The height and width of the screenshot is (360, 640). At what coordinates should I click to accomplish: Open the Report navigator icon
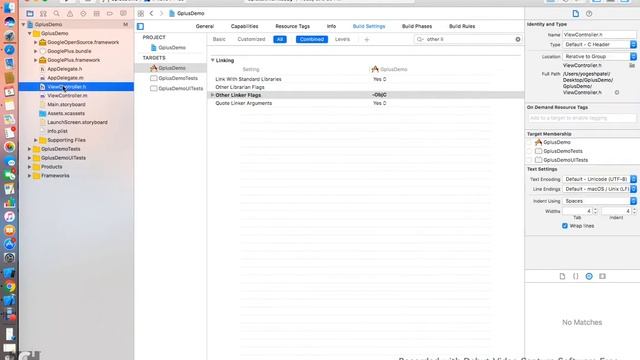(123, 13)
